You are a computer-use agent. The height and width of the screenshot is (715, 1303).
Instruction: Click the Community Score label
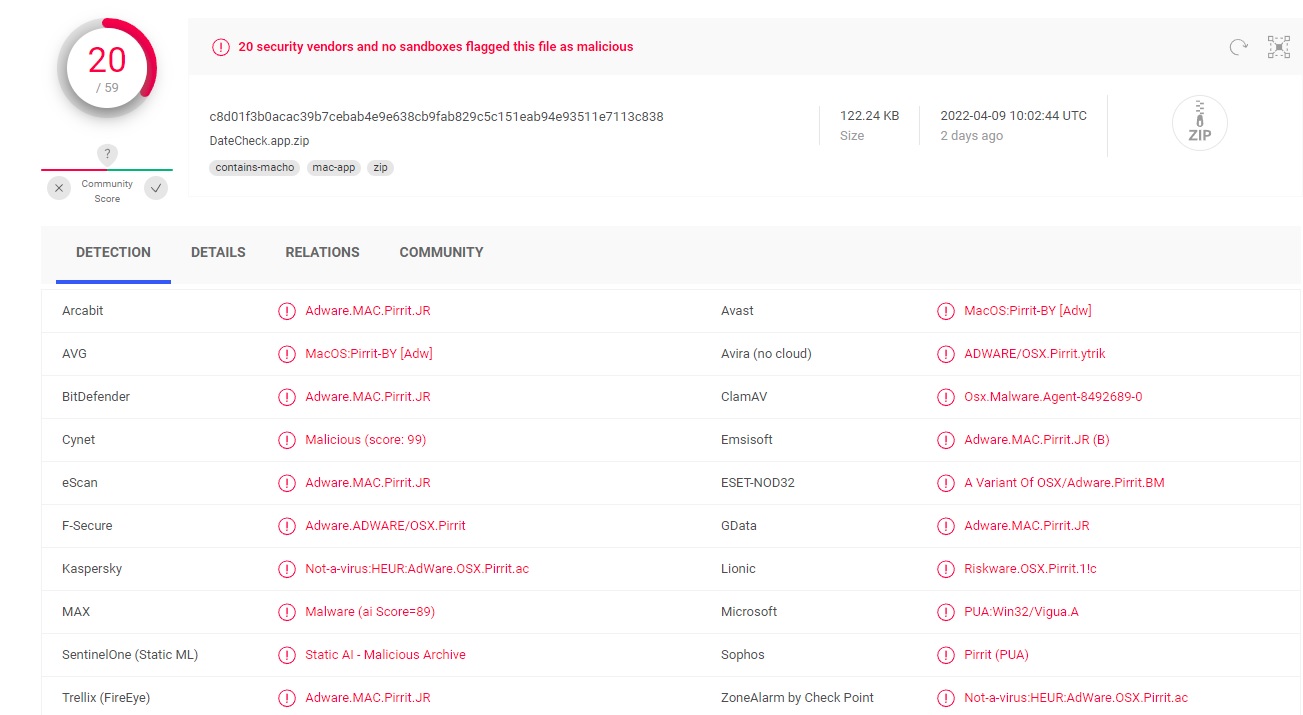(x=107, y=191)
